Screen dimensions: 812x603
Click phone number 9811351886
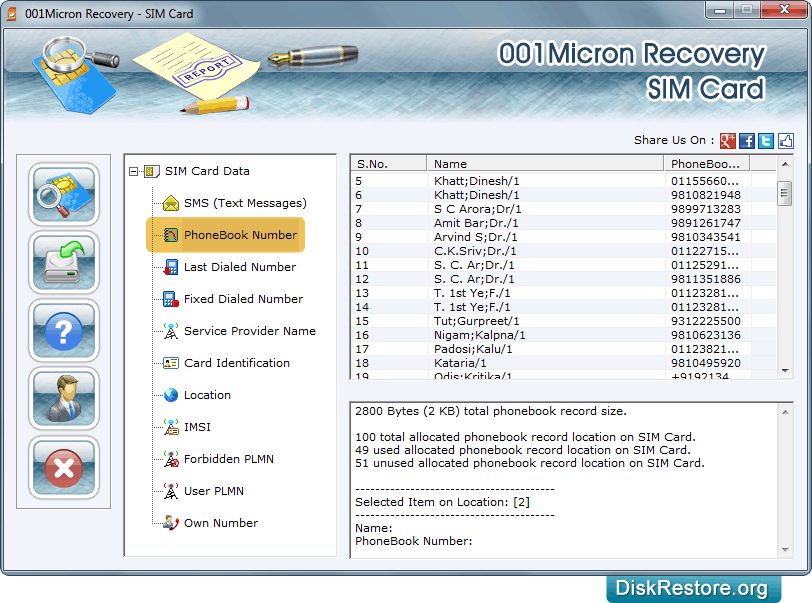tap(706, 279)
